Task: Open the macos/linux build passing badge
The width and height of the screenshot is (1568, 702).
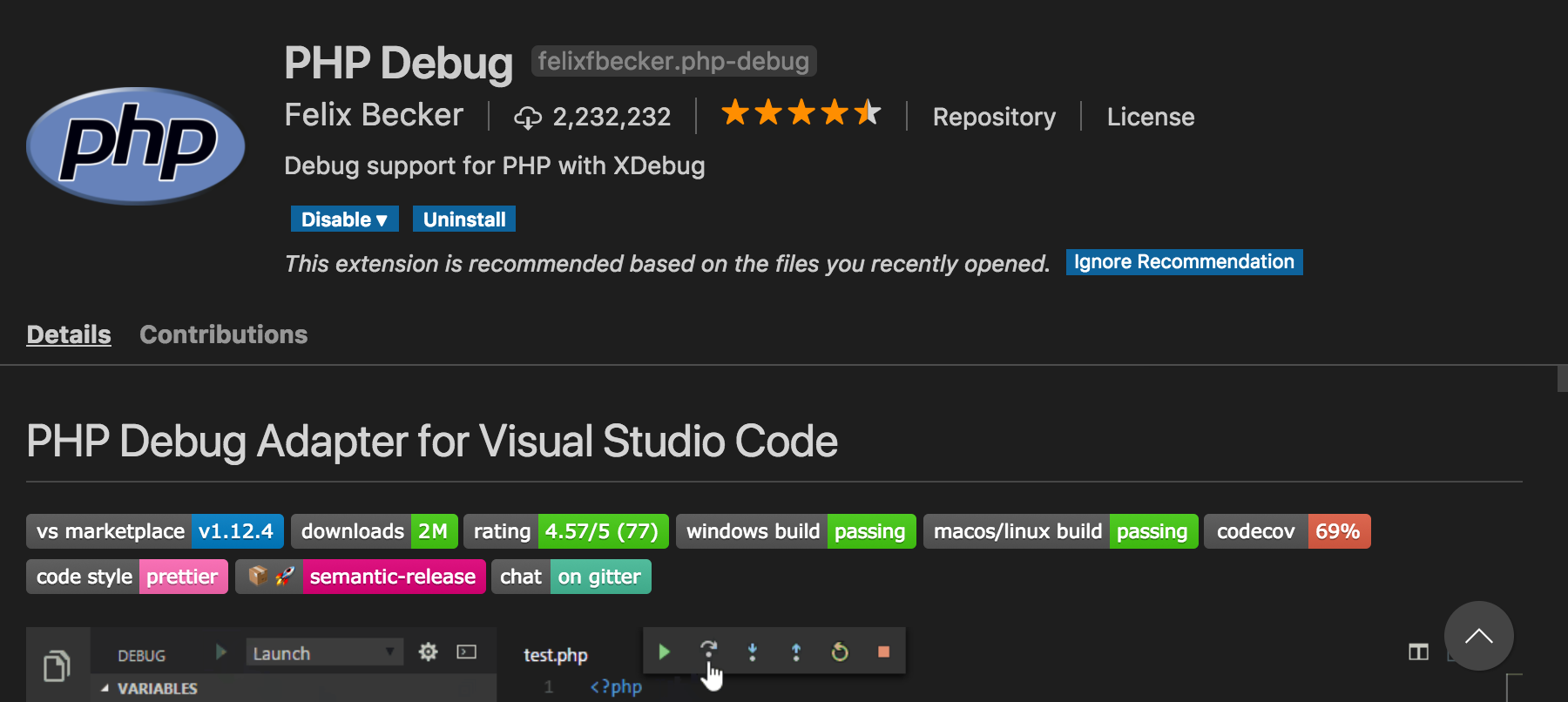Action: (1061, 531)
